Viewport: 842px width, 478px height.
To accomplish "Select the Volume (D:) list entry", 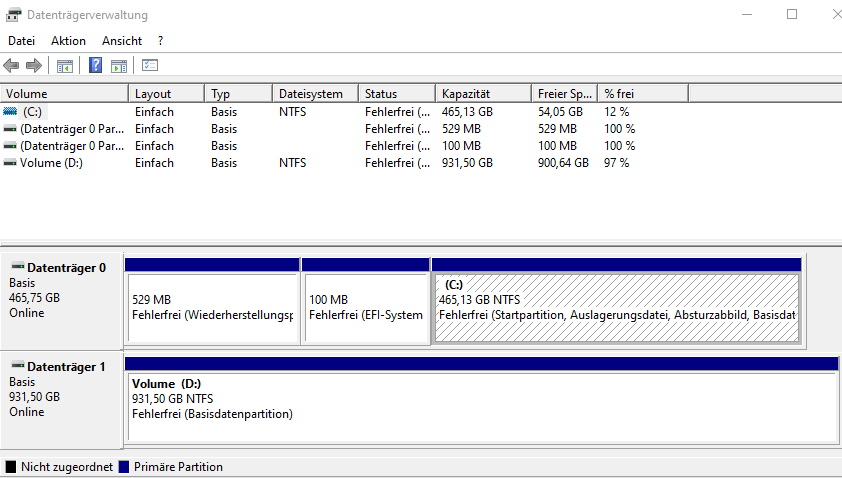I will pos(51,163).
